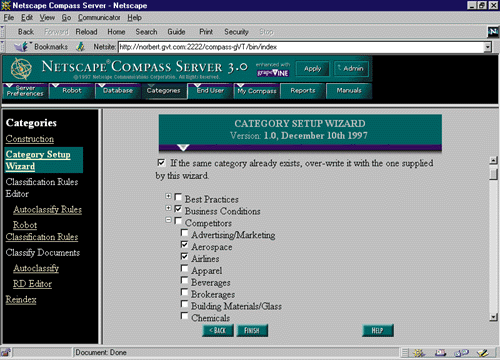Open the Autoclassify Rules link

[48, 209]
